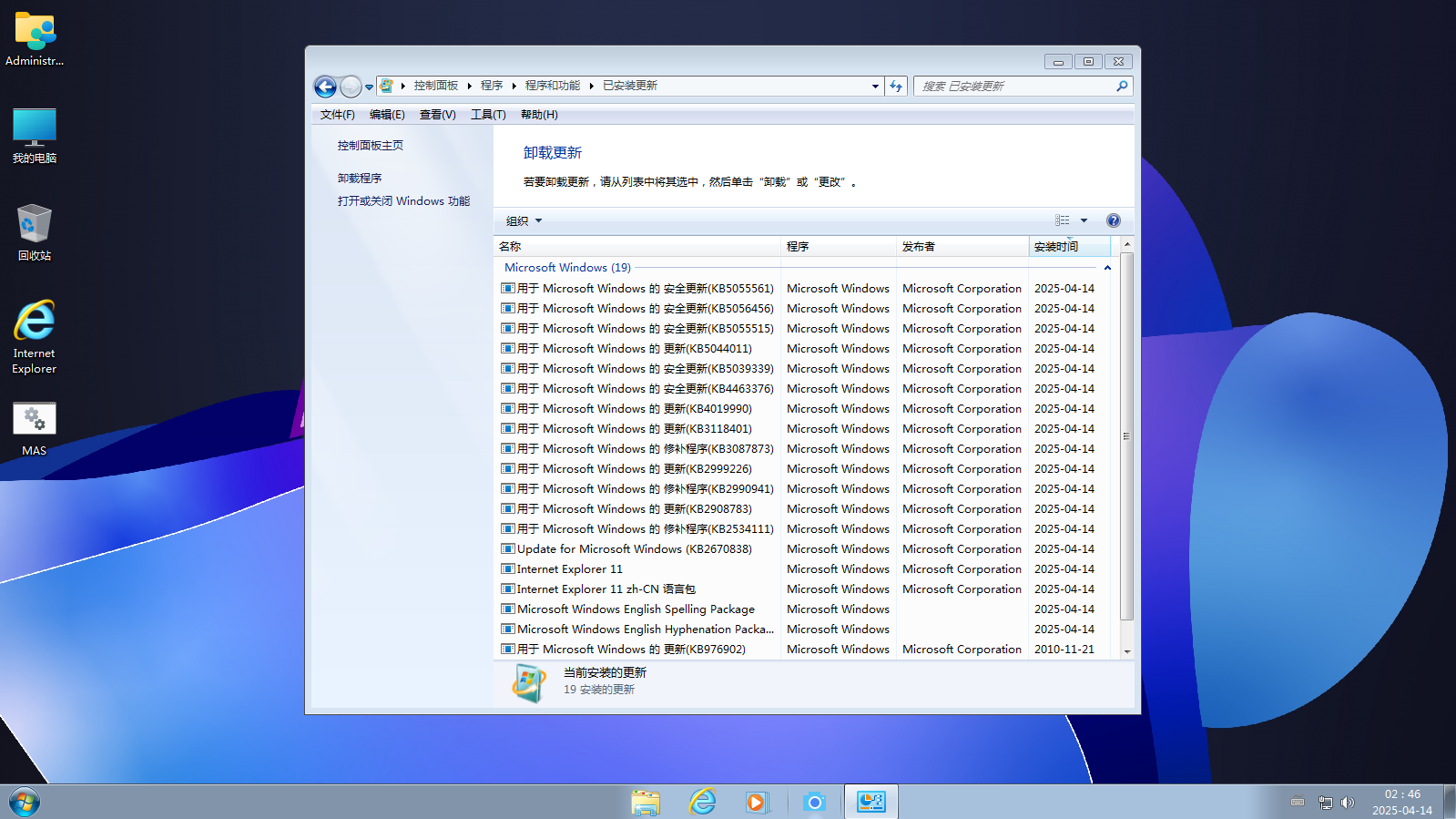Open 打开或关闭 Windows 功能 link
The height and width of the screenshot is (819, 1456).
click(x=403, y=201)
